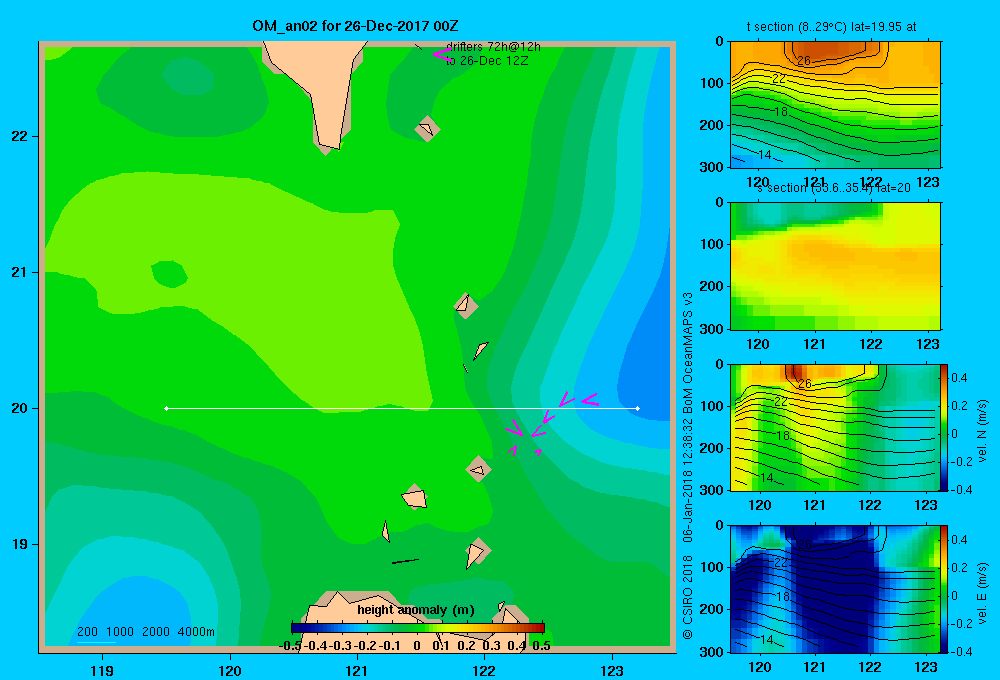This screenshot has width=1000, height=680.
Task: Click the 's section' salinity panel title
Action: coord(834,188)
